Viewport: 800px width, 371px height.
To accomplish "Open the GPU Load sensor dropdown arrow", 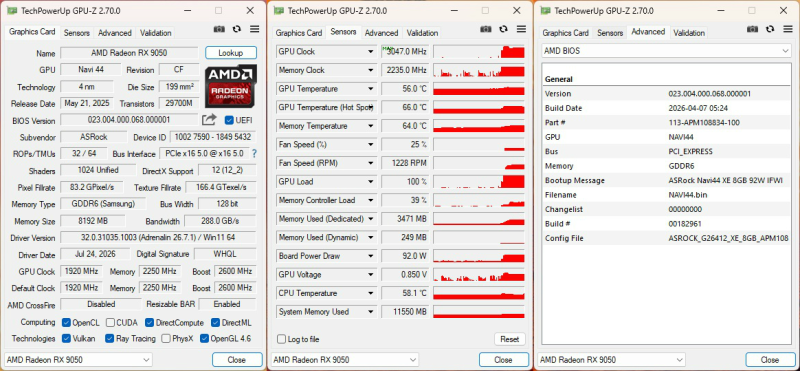I will [371, 182].
